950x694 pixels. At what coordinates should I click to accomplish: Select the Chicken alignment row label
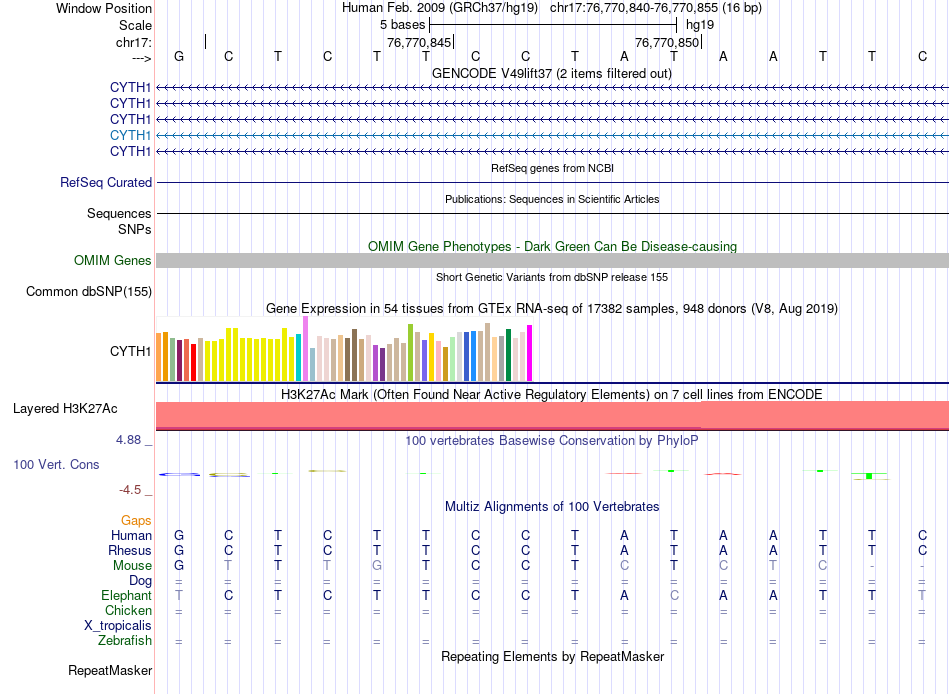point(128,610)
